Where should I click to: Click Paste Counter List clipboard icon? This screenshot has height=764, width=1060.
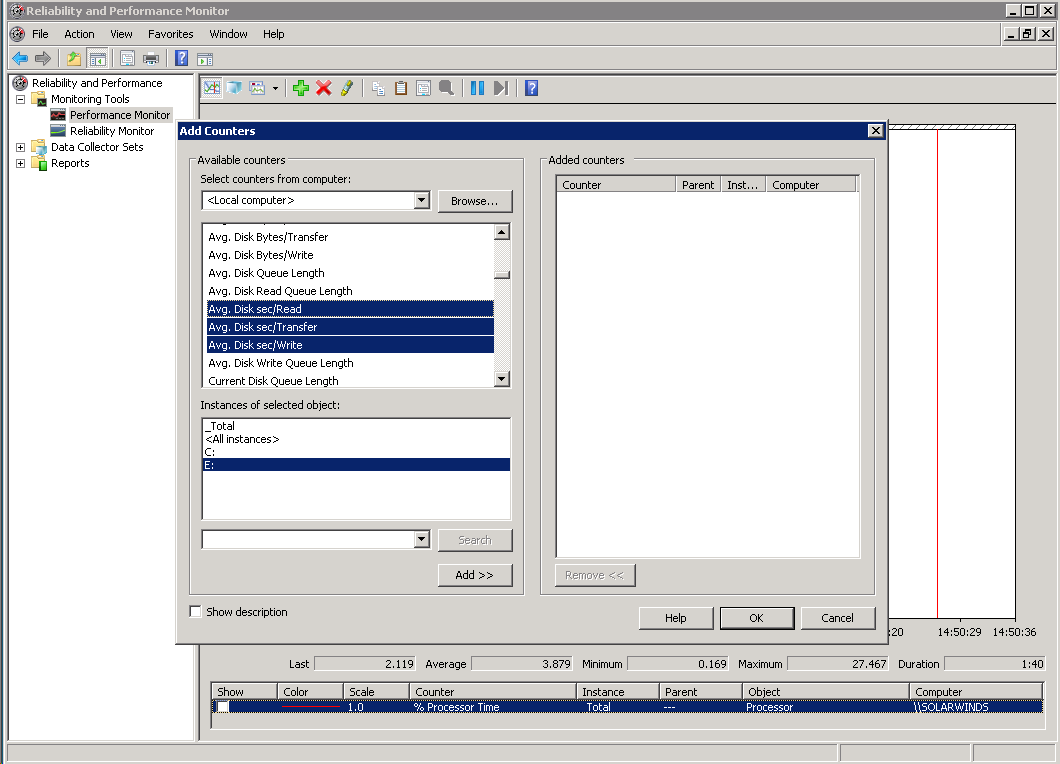coord(401,88)
